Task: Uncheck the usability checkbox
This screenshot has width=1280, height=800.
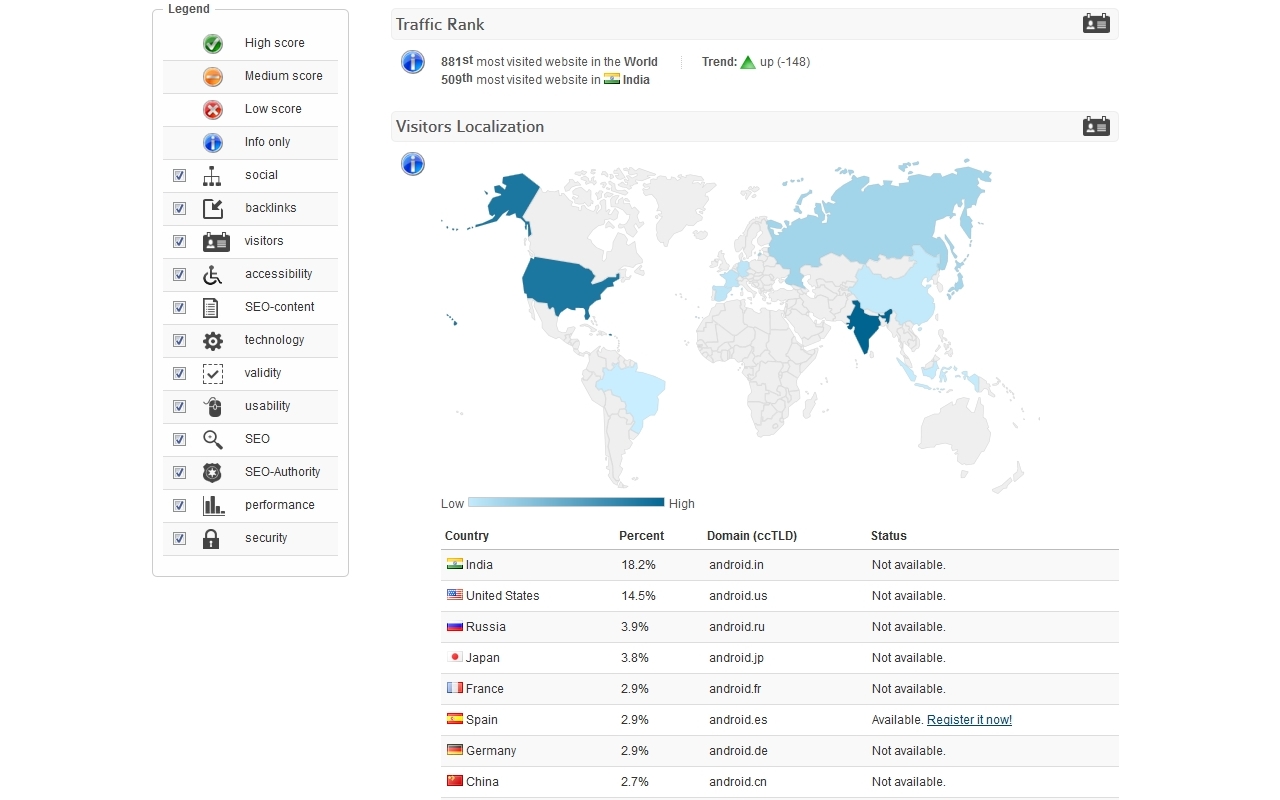Action: pos(179,406)
